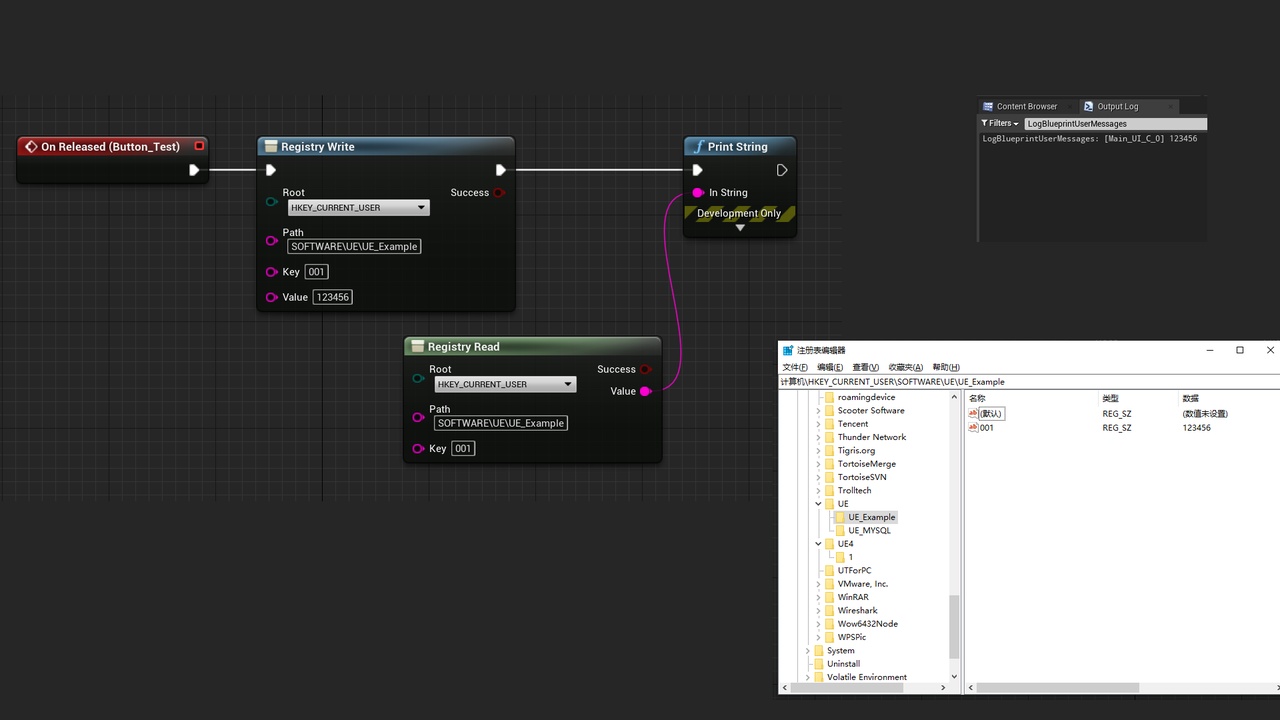Select the UE_MYSQL registry key

click(869, 531)
